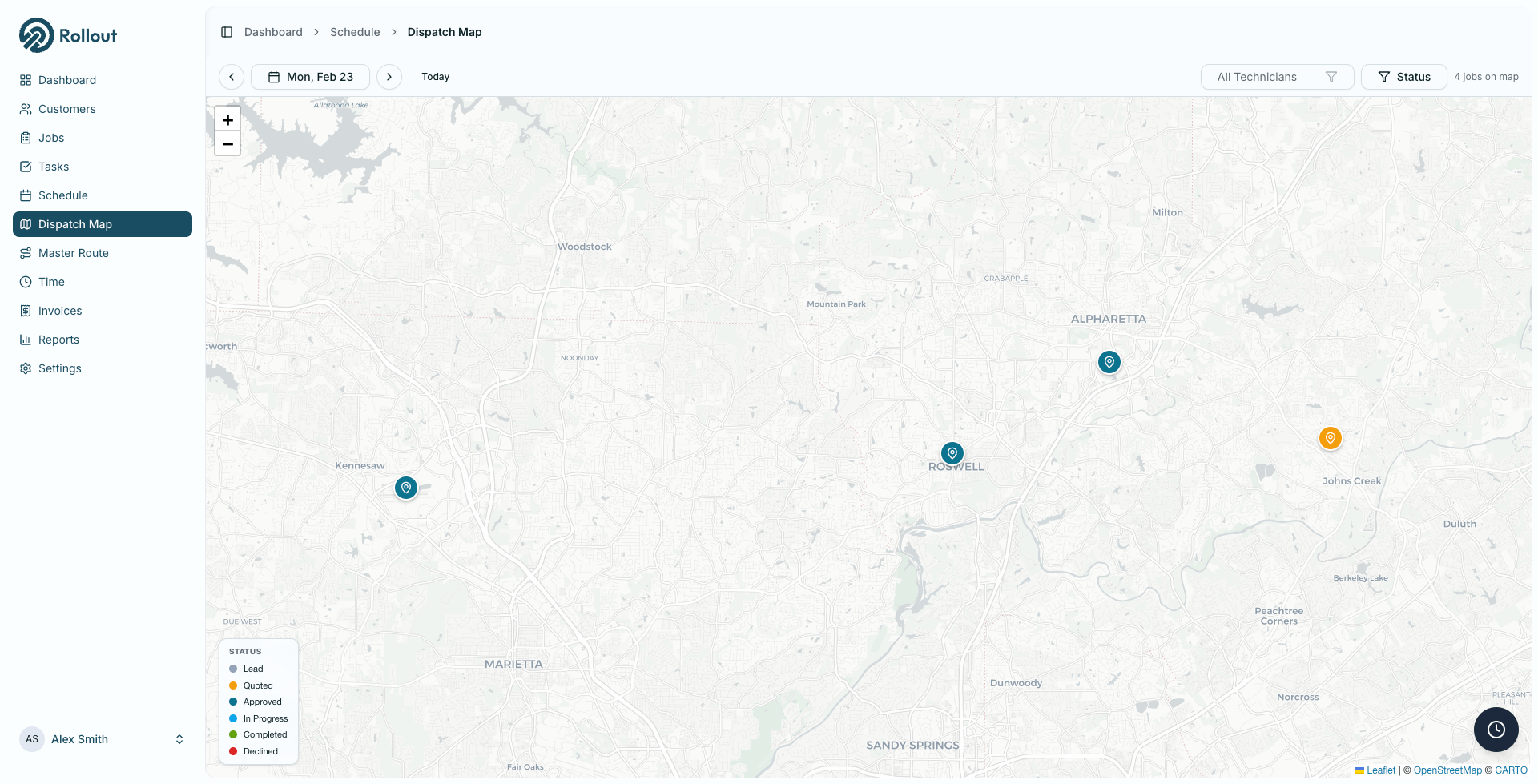
Task: Navigate to Invoices in sidebar
Action: point(60,311)
